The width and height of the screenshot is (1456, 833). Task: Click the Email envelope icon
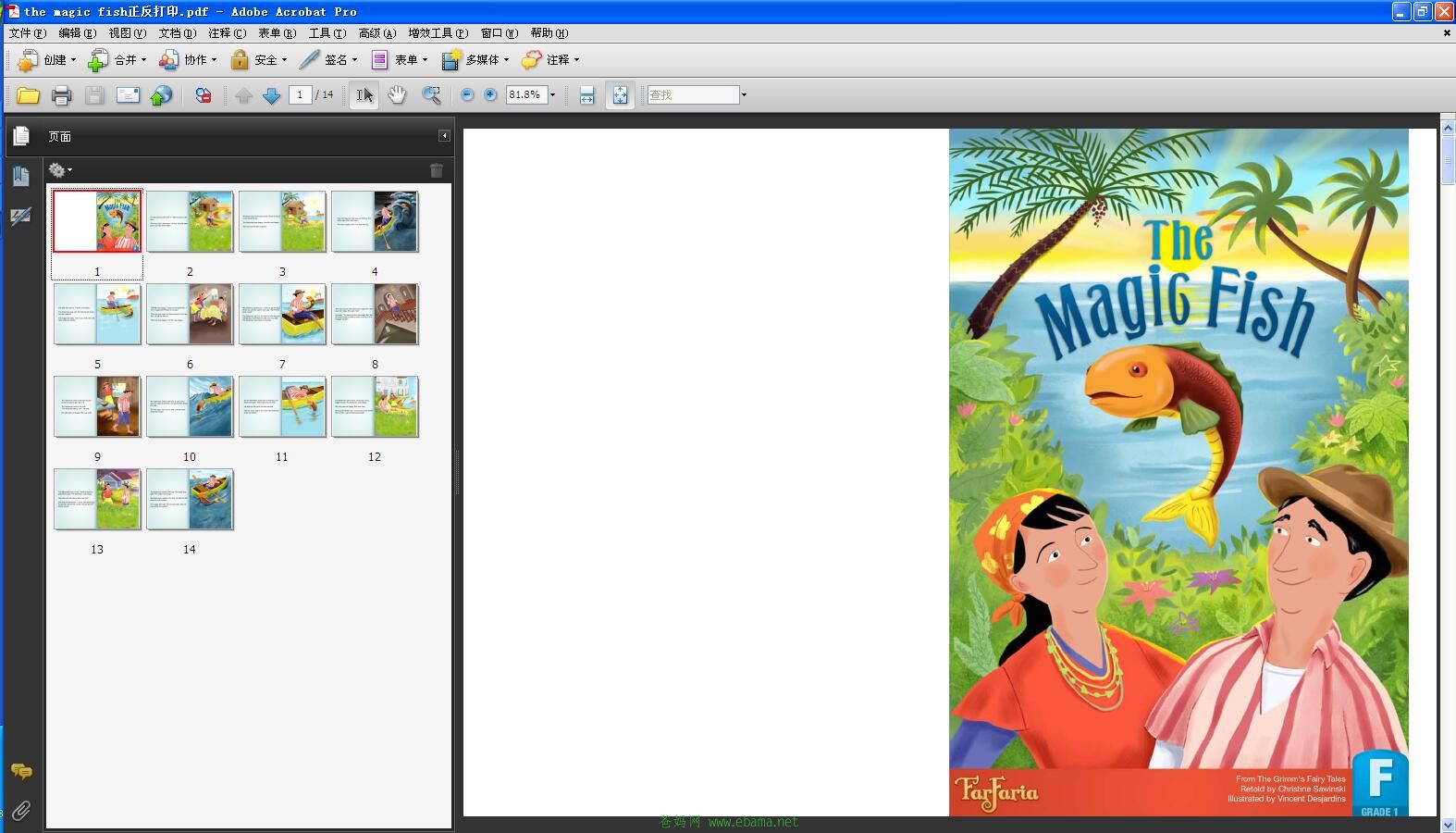click(x=128, y=95)
